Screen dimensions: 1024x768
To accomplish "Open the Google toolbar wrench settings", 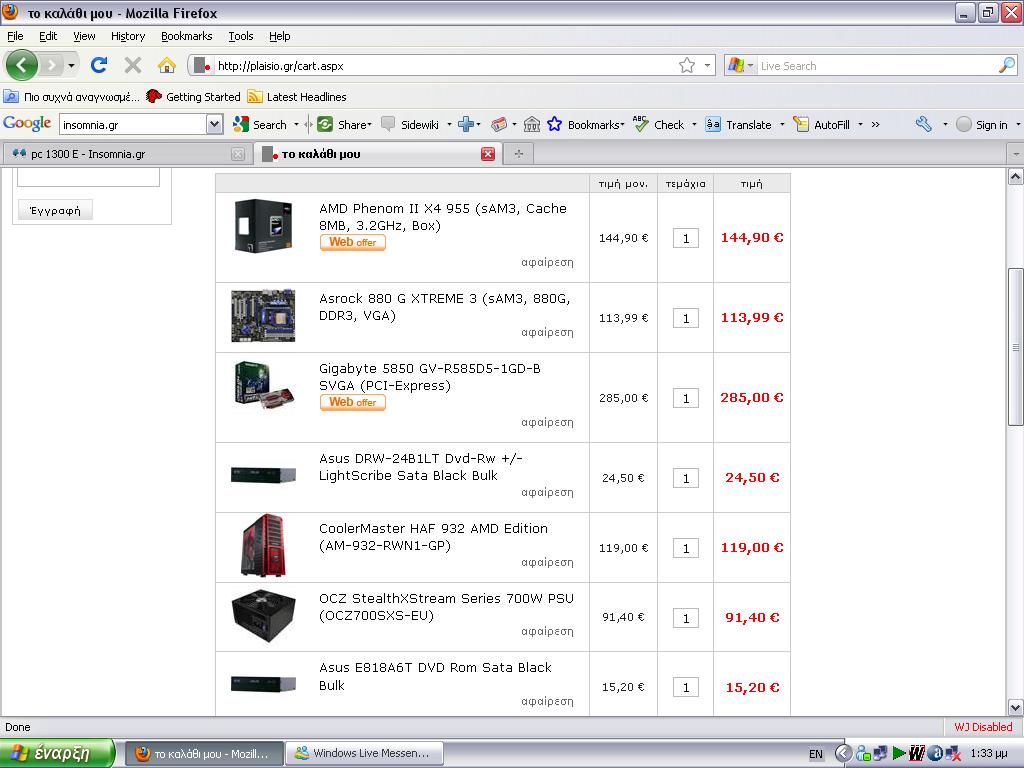I will coord(923,124).
